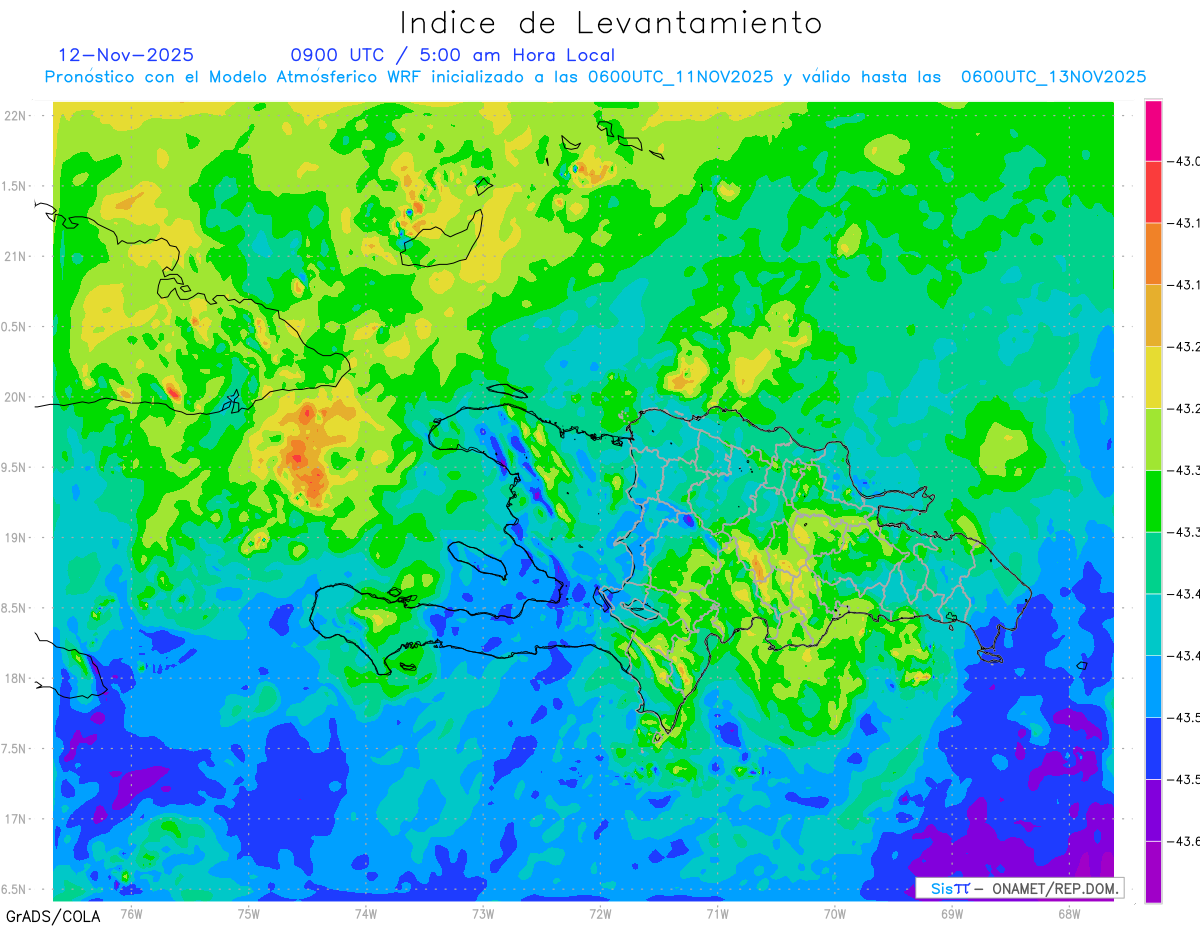This screenshot has width=1200, height=927.
Task: Click the '72W' longitude label
Action: point(600,913)
